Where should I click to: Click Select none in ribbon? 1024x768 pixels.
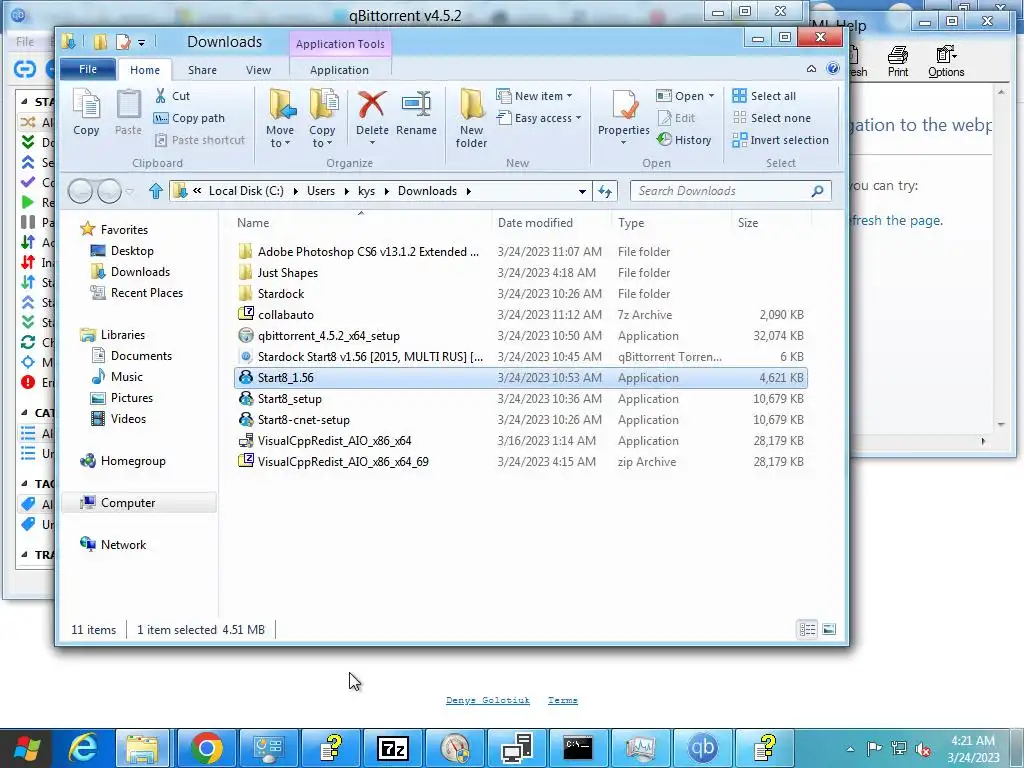pos(772,118)
